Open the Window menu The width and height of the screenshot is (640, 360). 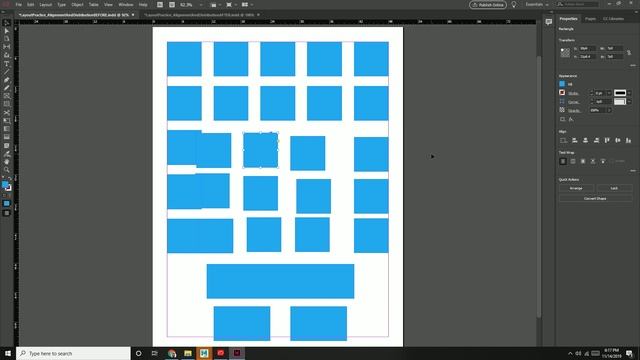point(126,4)
